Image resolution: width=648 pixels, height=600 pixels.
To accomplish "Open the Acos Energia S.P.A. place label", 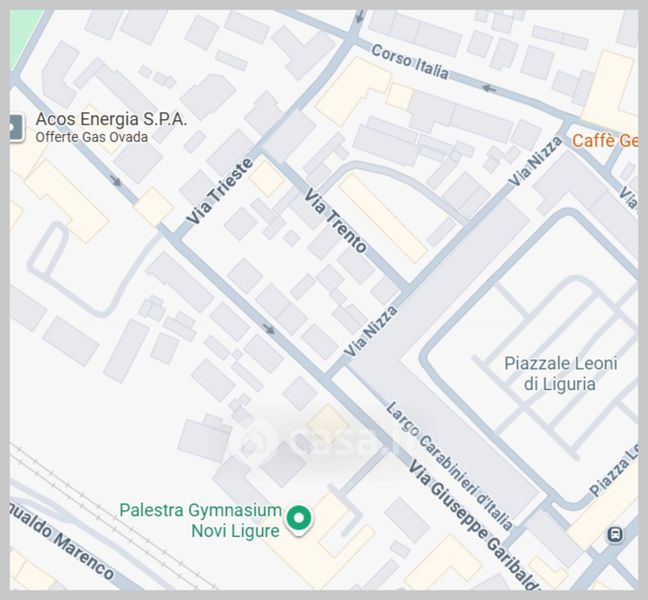I will (111, 119).
